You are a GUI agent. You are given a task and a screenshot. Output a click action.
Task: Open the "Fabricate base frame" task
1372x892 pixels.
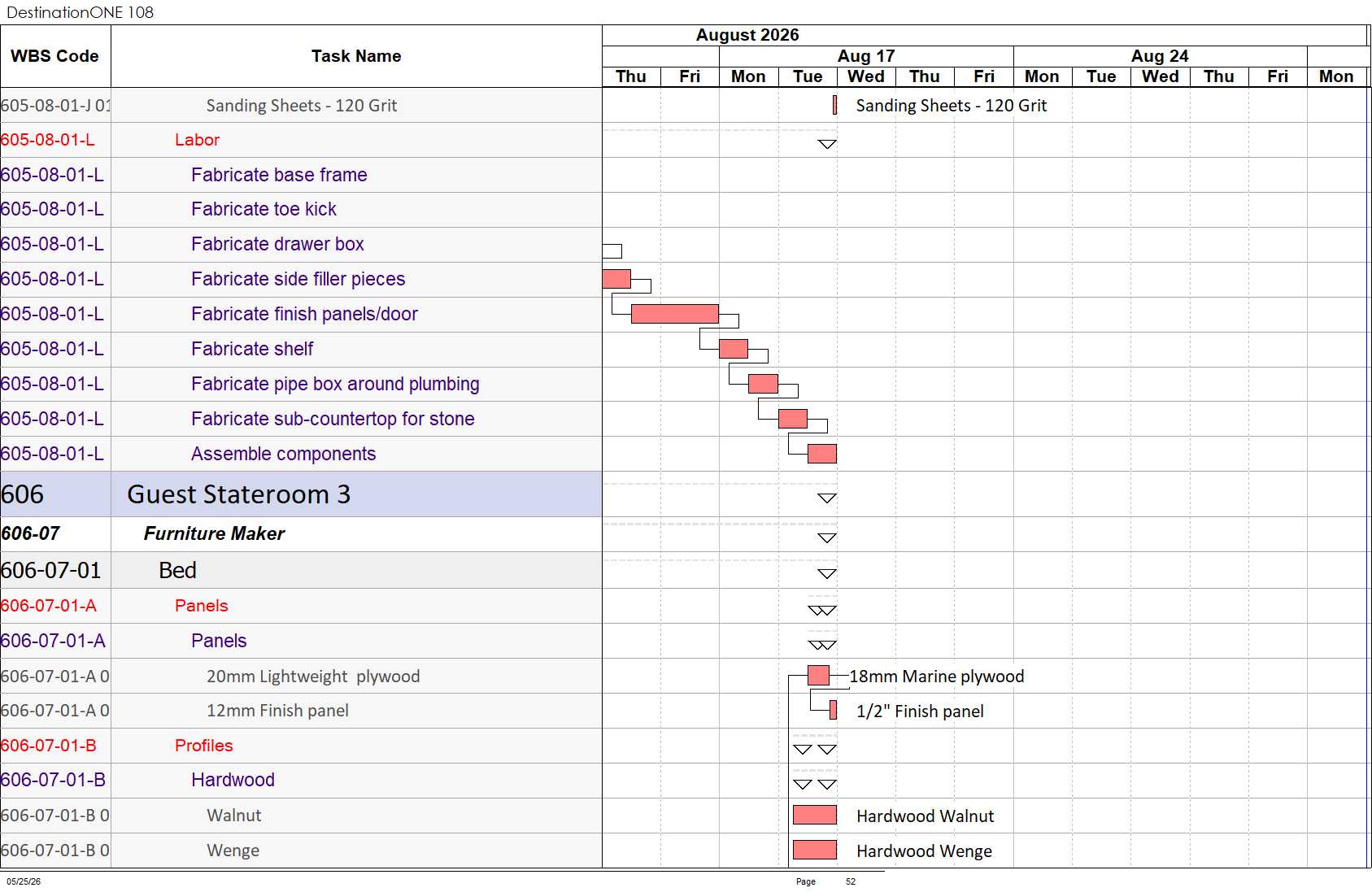[279, 175]
